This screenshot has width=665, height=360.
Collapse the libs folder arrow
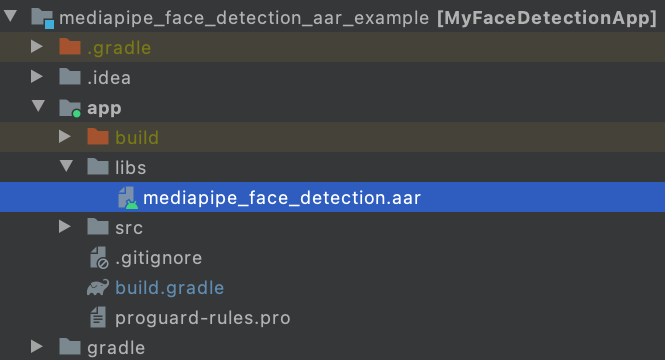(66, 166)
